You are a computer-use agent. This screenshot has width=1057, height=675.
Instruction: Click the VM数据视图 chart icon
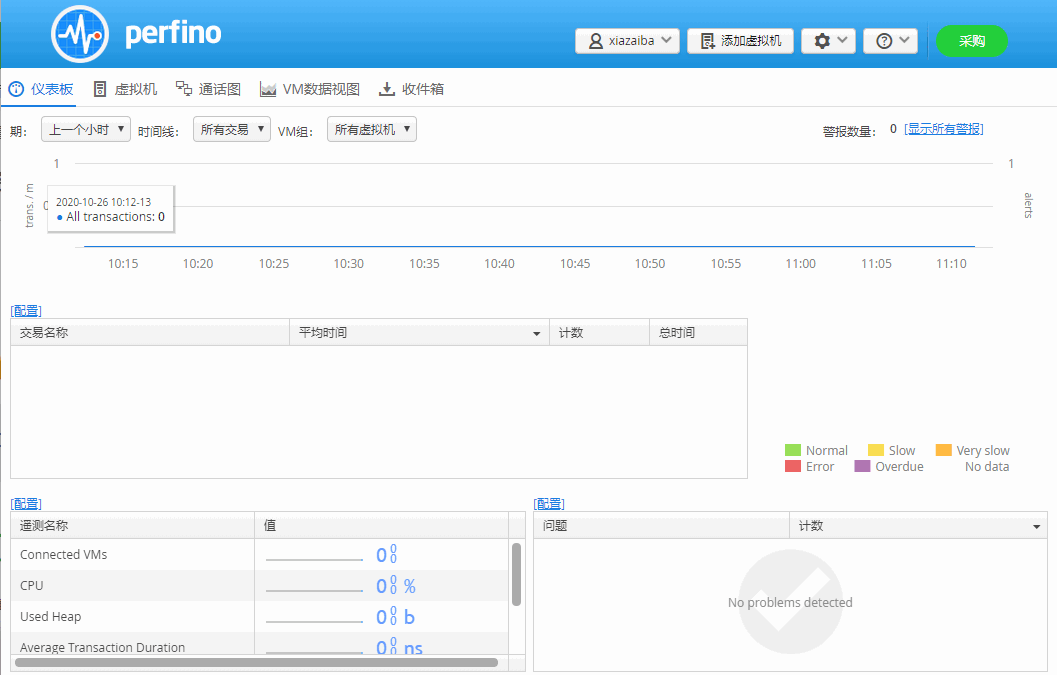268,89
